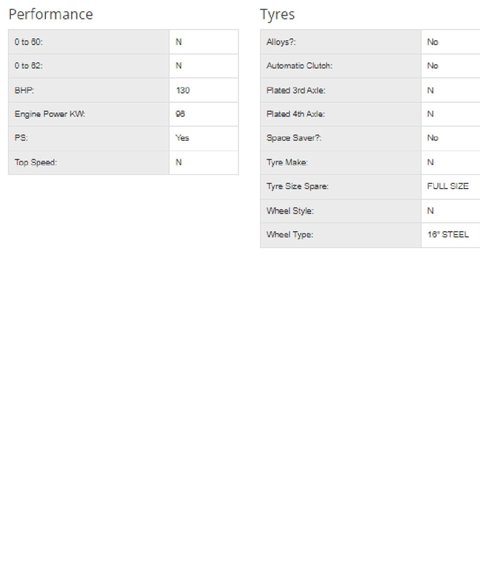Click the 0 to 60 row label
The width and height of the screenshot is (480, 584).
click(29, 42)
